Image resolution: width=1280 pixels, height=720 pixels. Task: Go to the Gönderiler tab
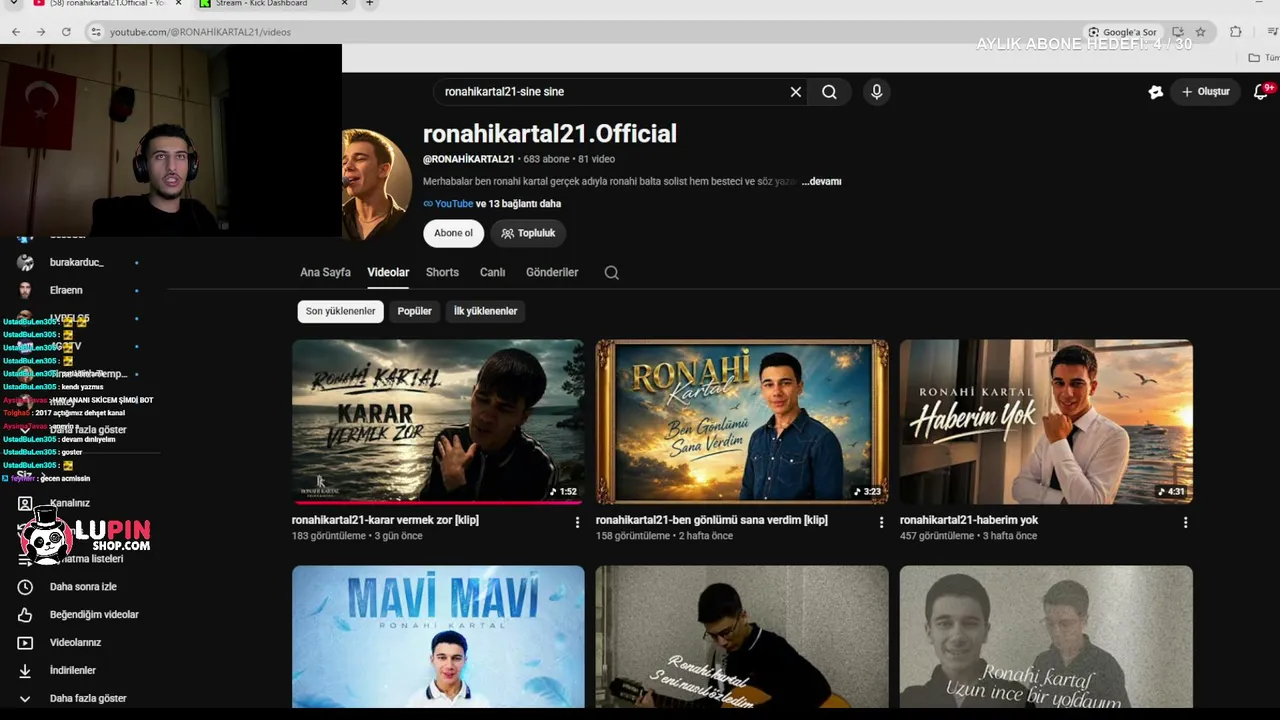[552, 272]
